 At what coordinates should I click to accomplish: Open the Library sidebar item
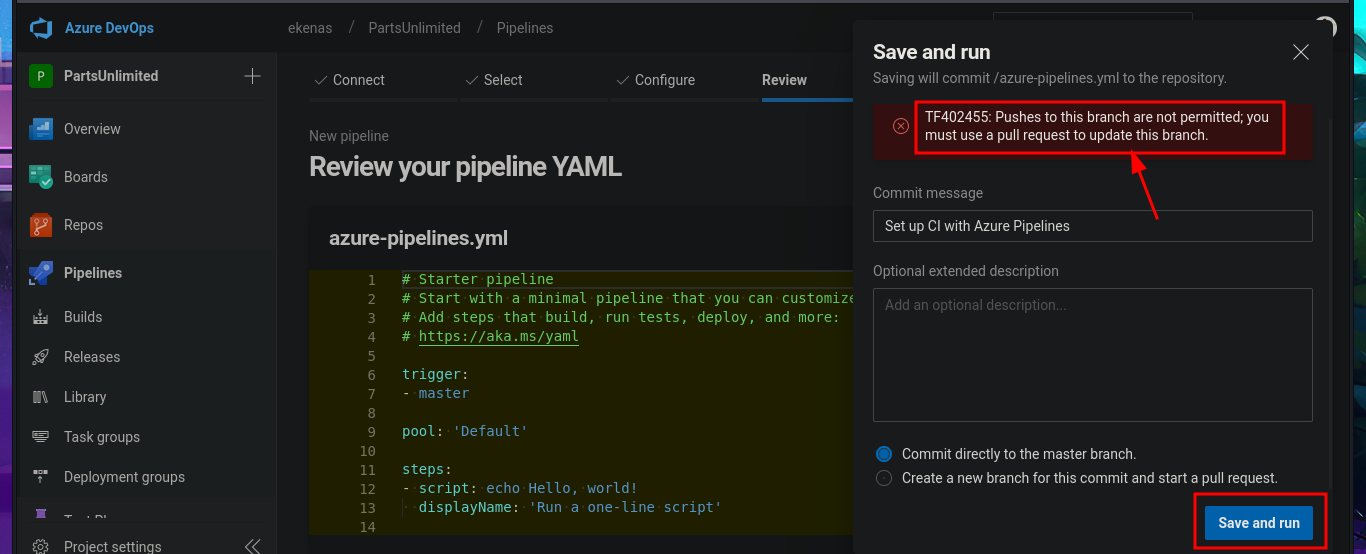[84, 397]
